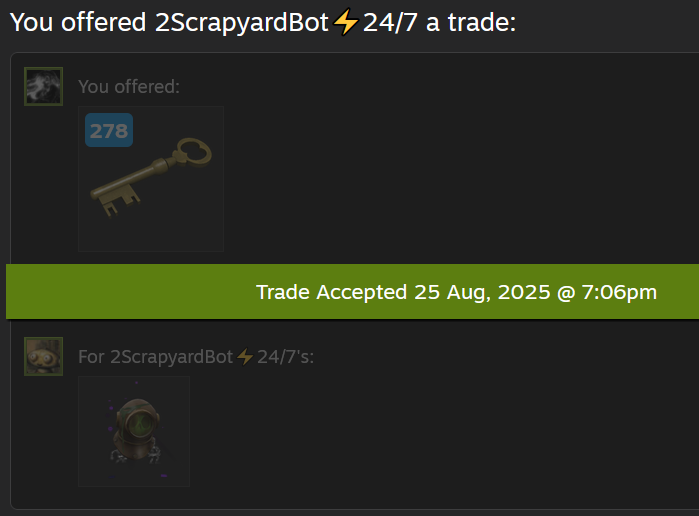This screenshot has height=516, width=699.
Task: Click "For 2ScrapyardBot" name in lower label
Action: pyautogui.click(x=155, y=357)
